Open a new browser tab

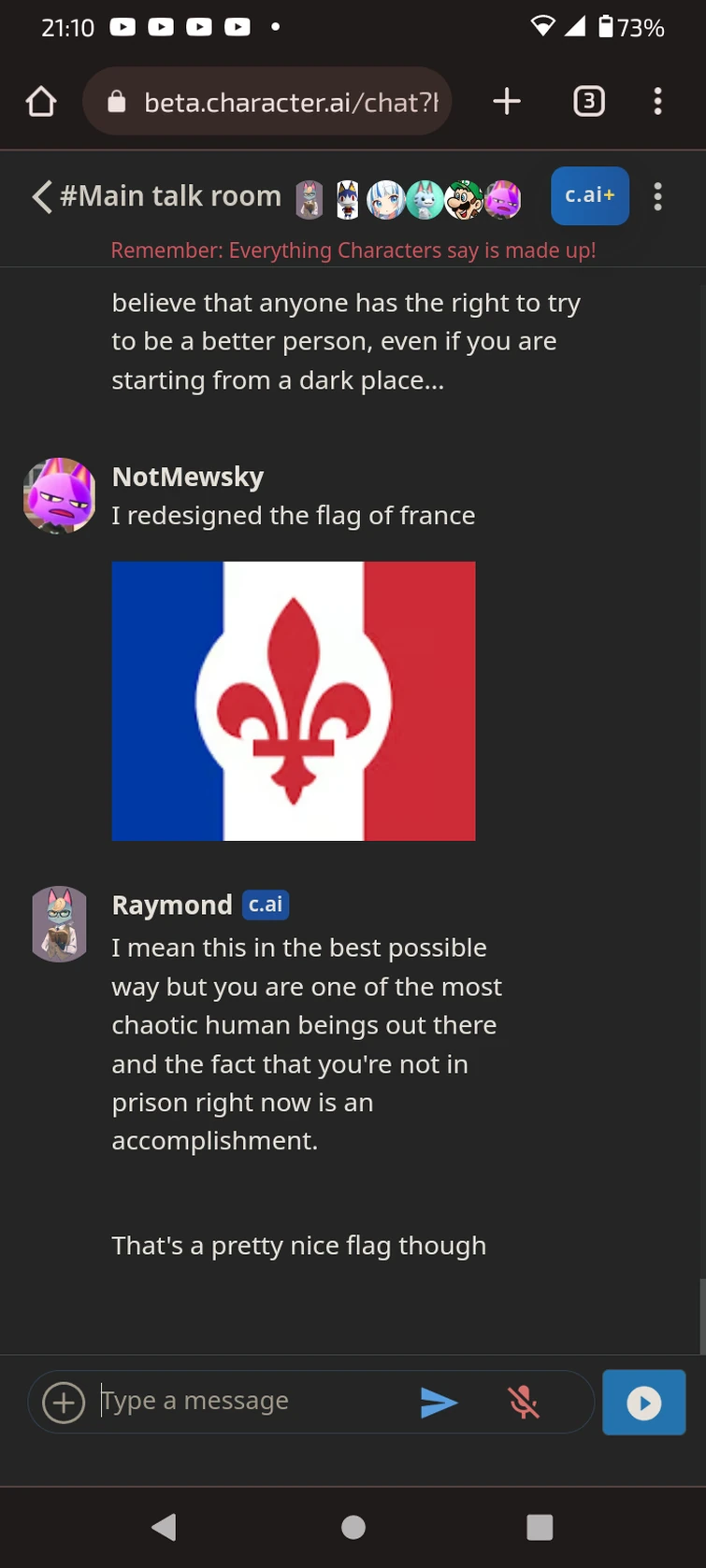506,101
